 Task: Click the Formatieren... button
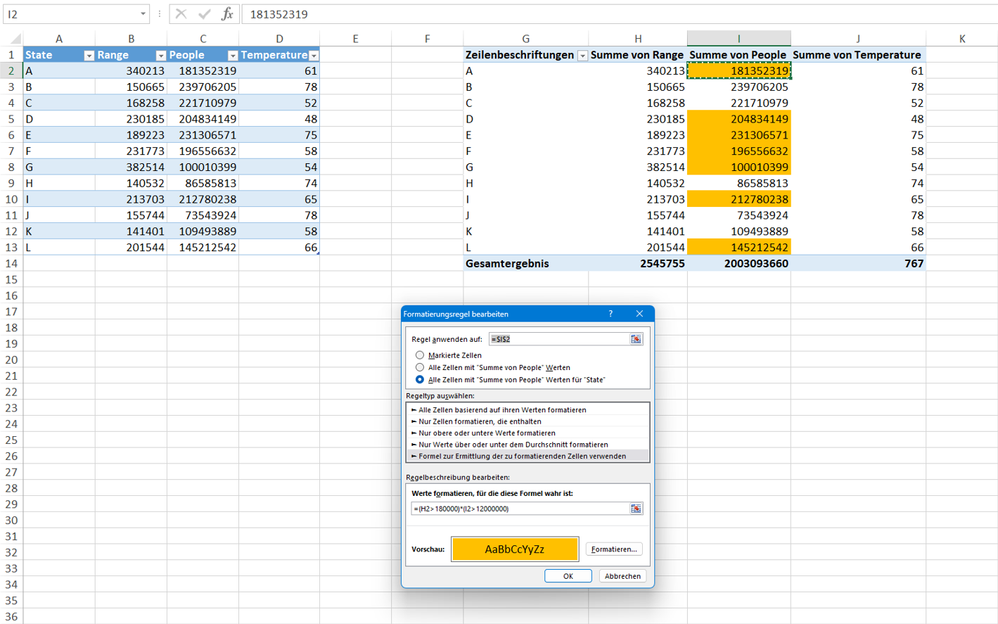614,549
